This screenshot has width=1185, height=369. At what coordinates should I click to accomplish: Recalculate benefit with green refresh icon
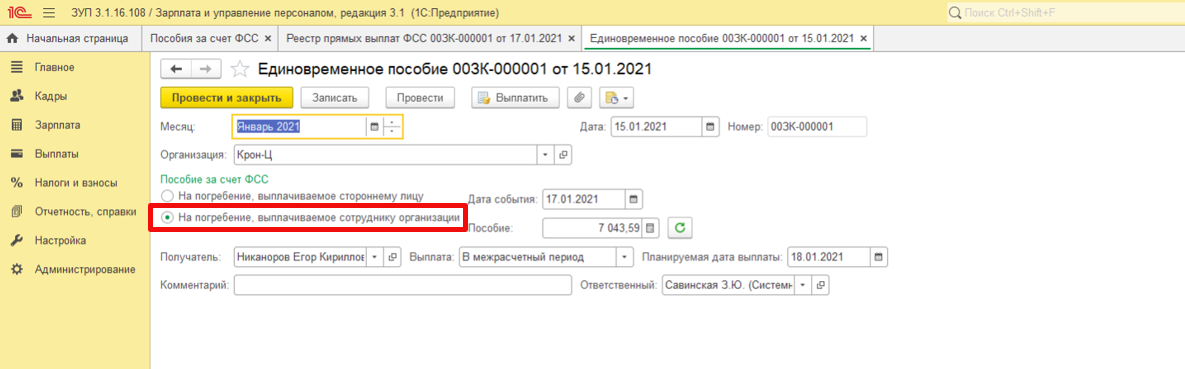(x=679, y=227)
